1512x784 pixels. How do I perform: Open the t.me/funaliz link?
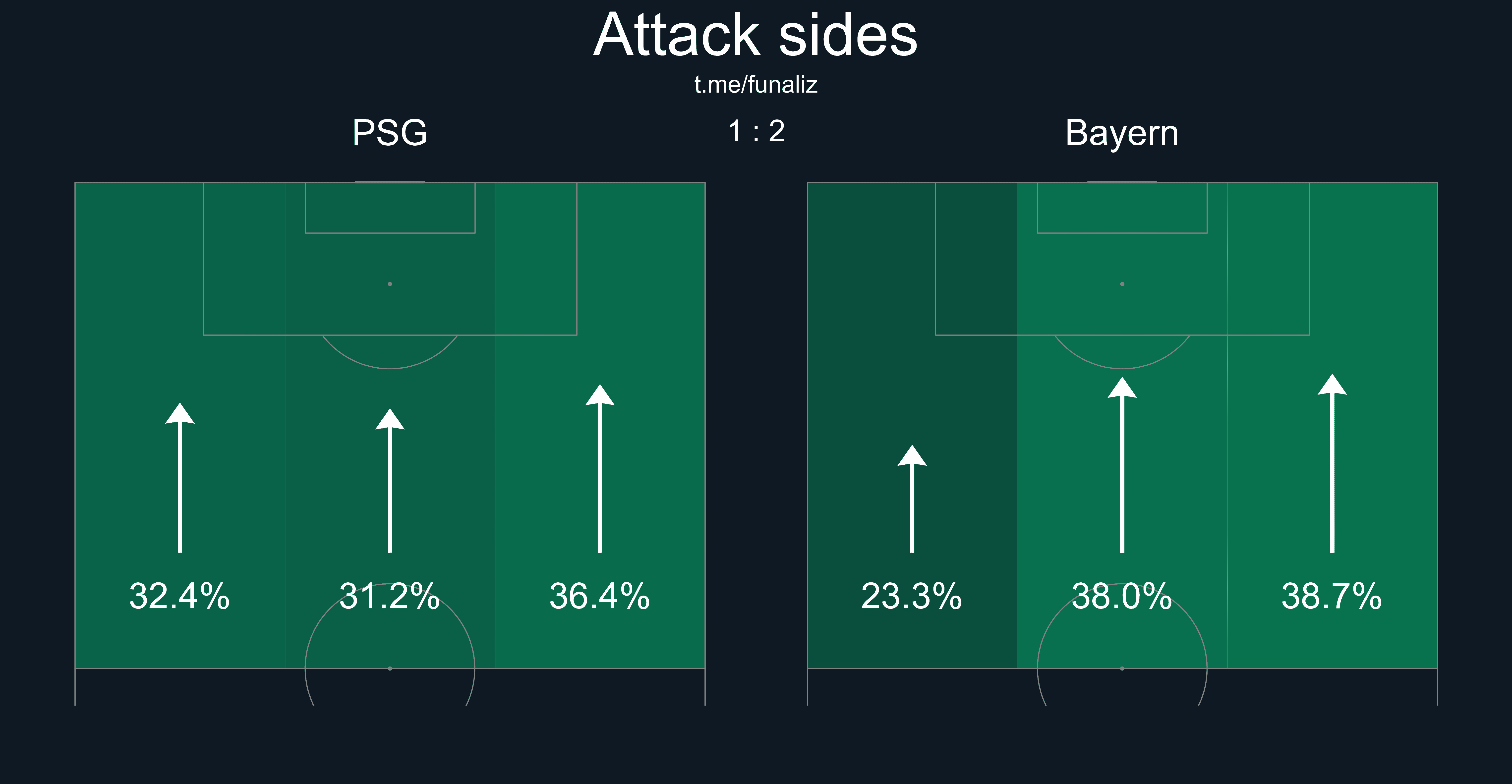pyautogui.click(x=756, y=85)
